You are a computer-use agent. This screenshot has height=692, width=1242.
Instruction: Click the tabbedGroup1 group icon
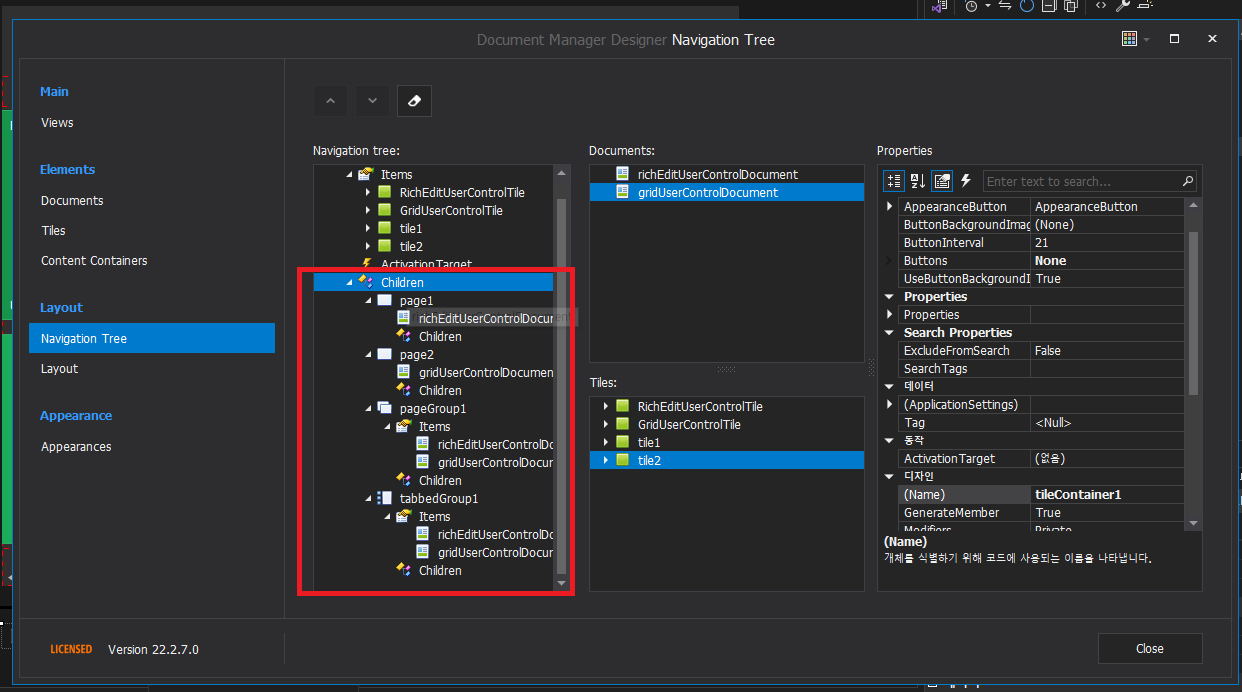[x=384, y=498]
